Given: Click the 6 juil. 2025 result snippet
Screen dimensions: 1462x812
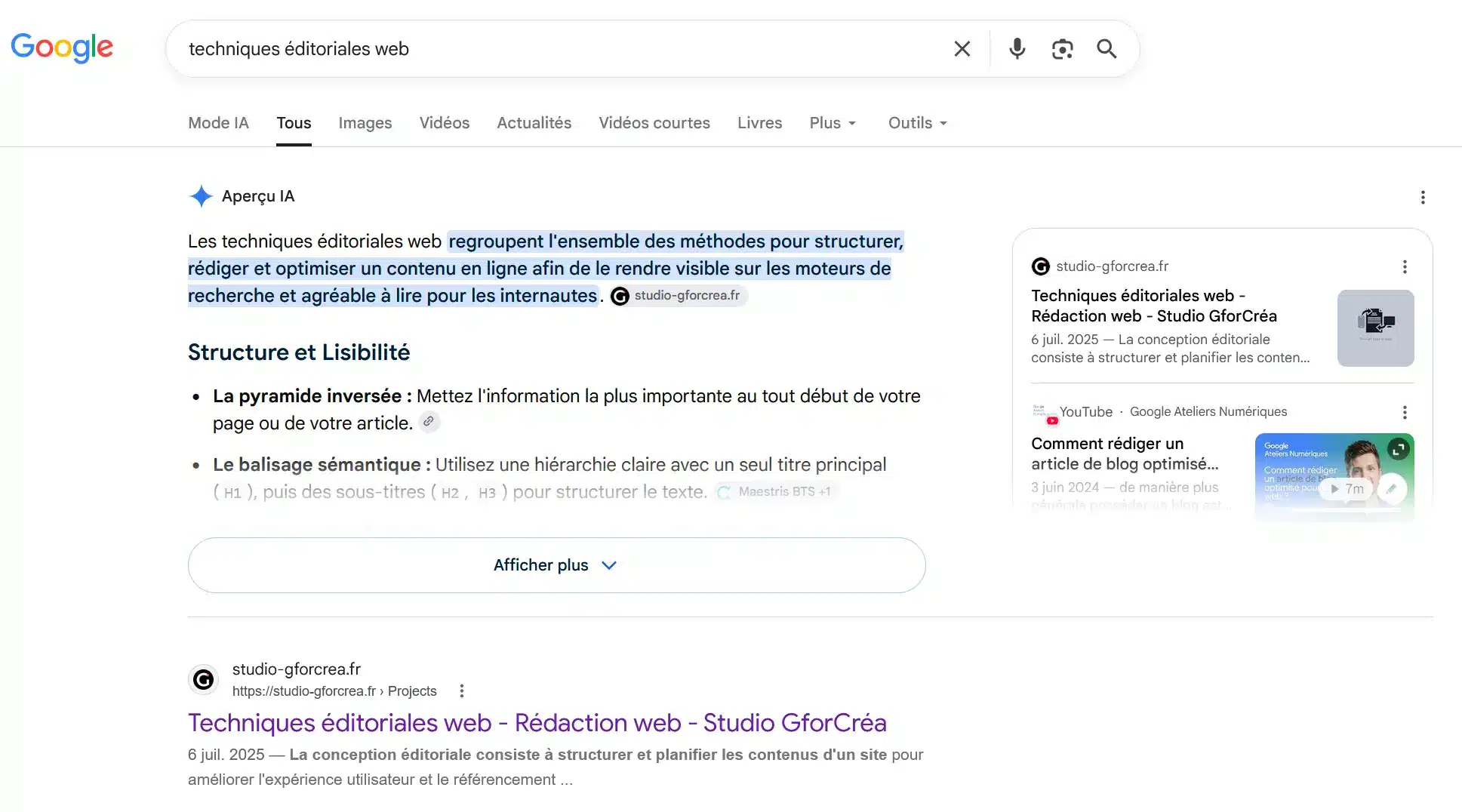Looking at the screenshot, I should point(556,767).
